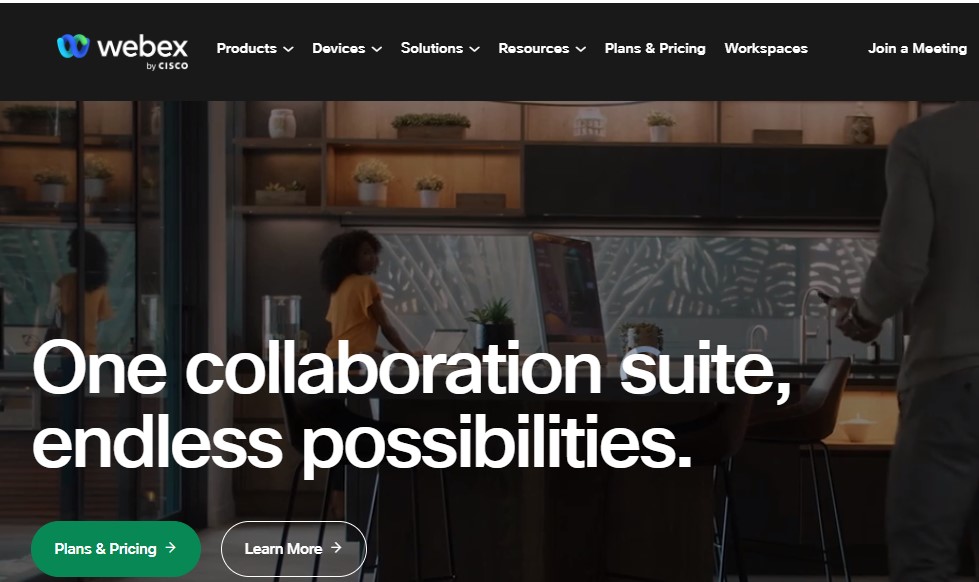979x582 pixels.
Task: Click the 'endless possibilities' headline text
Action: click(362, 443)
